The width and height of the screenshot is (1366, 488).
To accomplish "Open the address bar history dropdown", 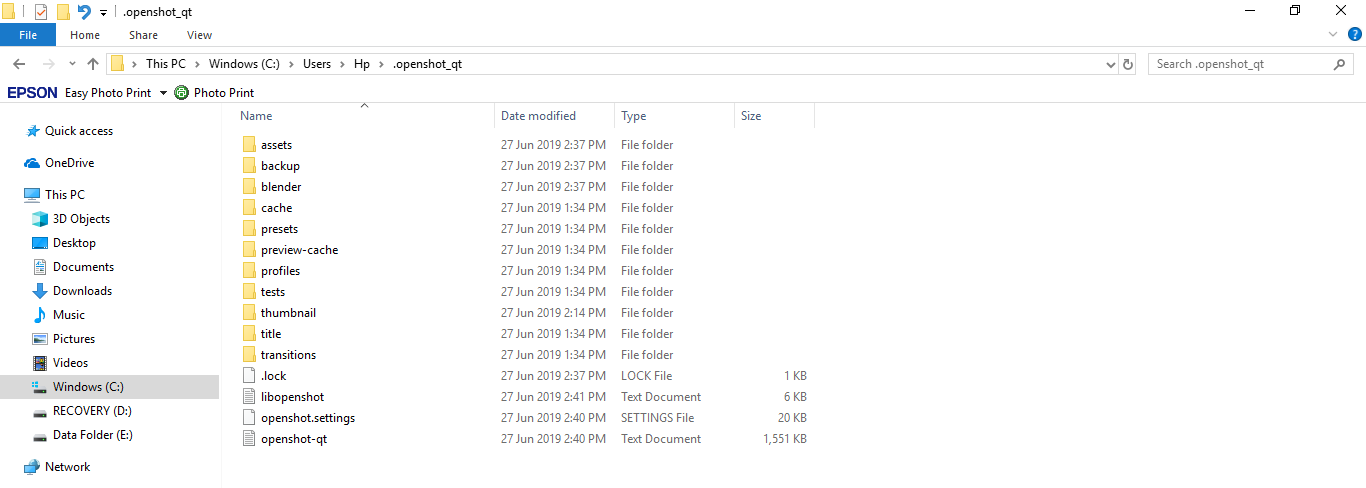I will (1110, 64).
